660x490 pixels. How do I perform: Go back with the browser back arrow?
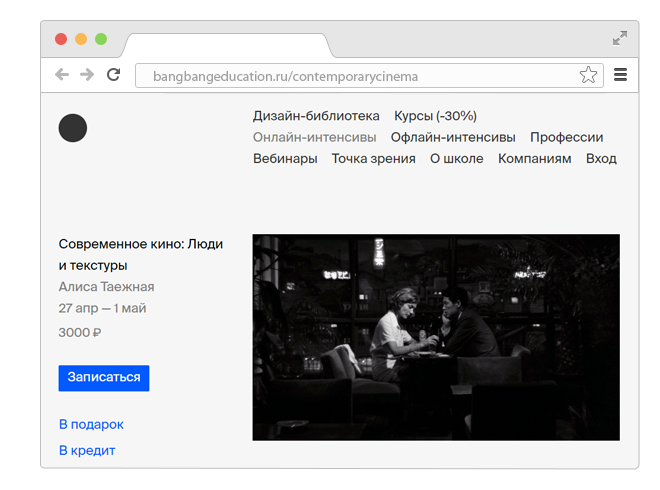point(62,75)
